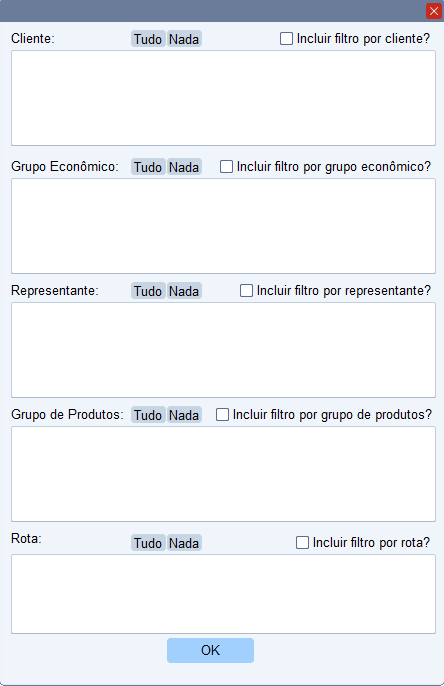
Task: Select Tudo for the Rota list
Action: (x=148, y=543)
